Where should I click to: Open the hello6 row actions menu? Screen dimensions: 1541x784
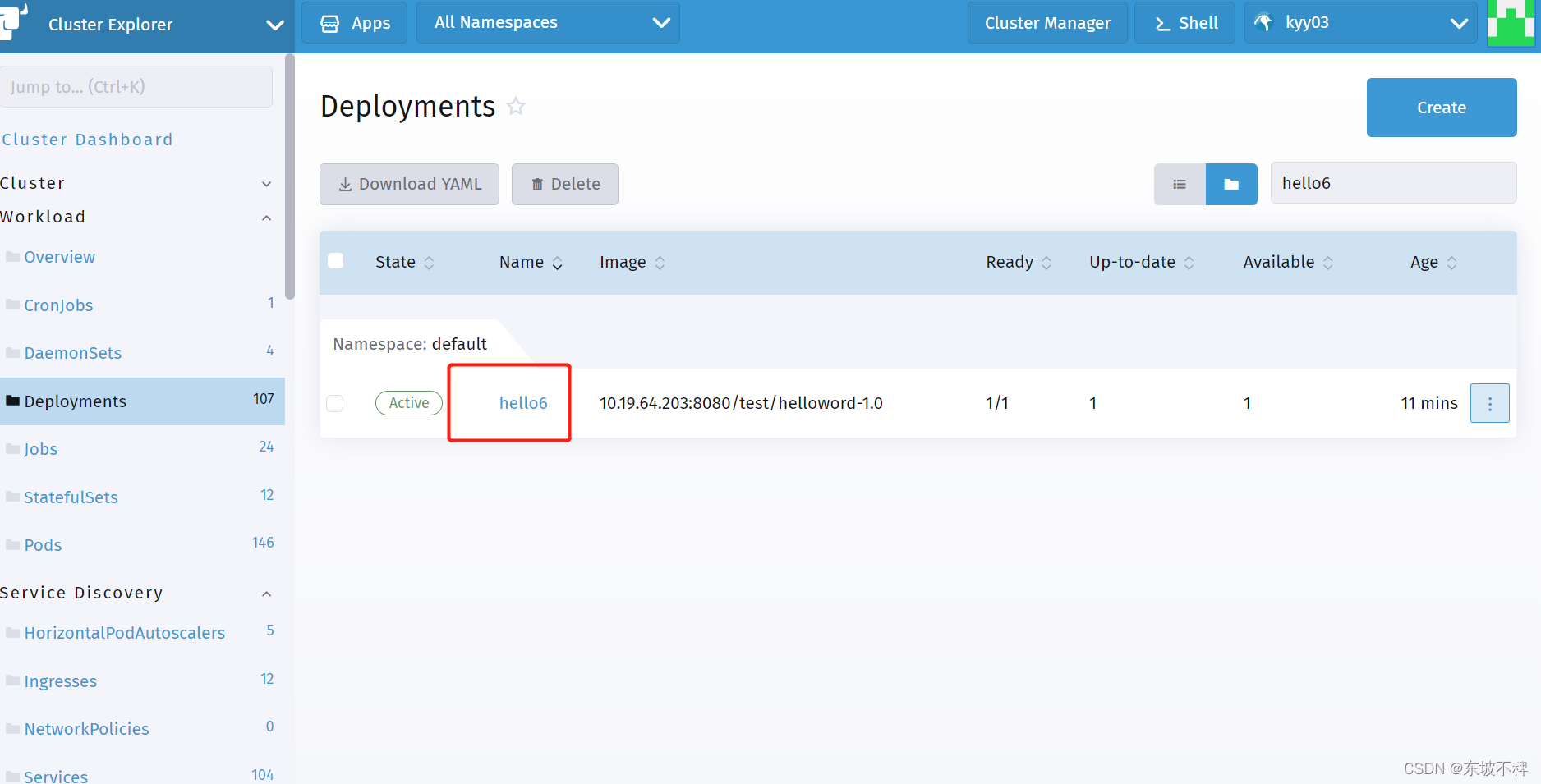coord(1489,403)
